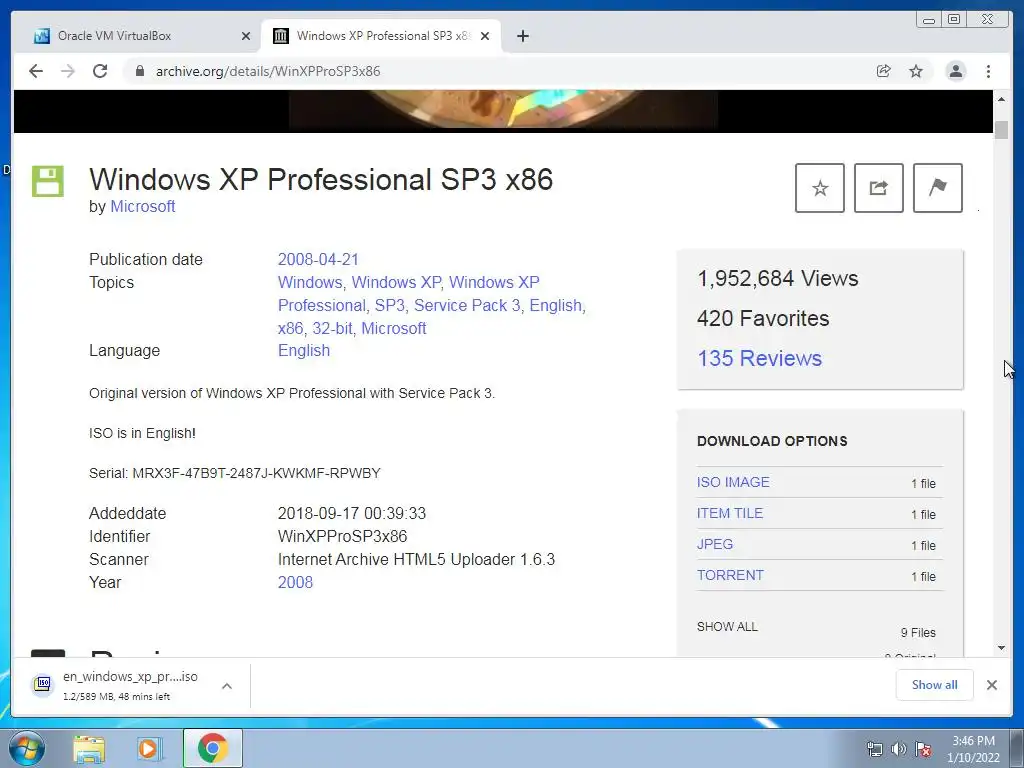Open the Microsoft creator link
The image size is (1024, 768).
click(x=142, y=206)
